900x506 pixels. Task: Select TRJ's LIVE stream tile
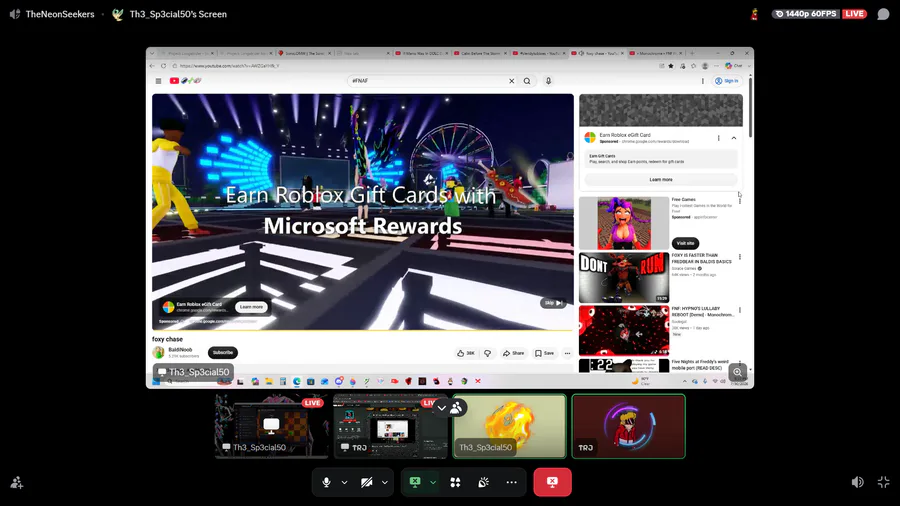pyautogui.click(x=390, y=426)
